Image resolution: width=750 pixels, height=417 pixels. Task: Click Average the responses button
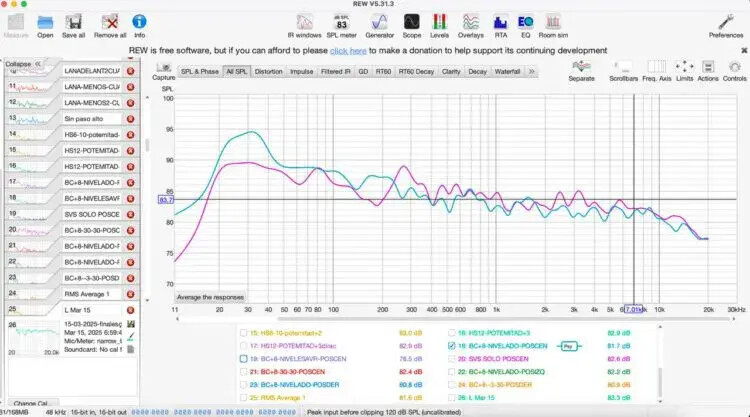(x=210, y=297)
